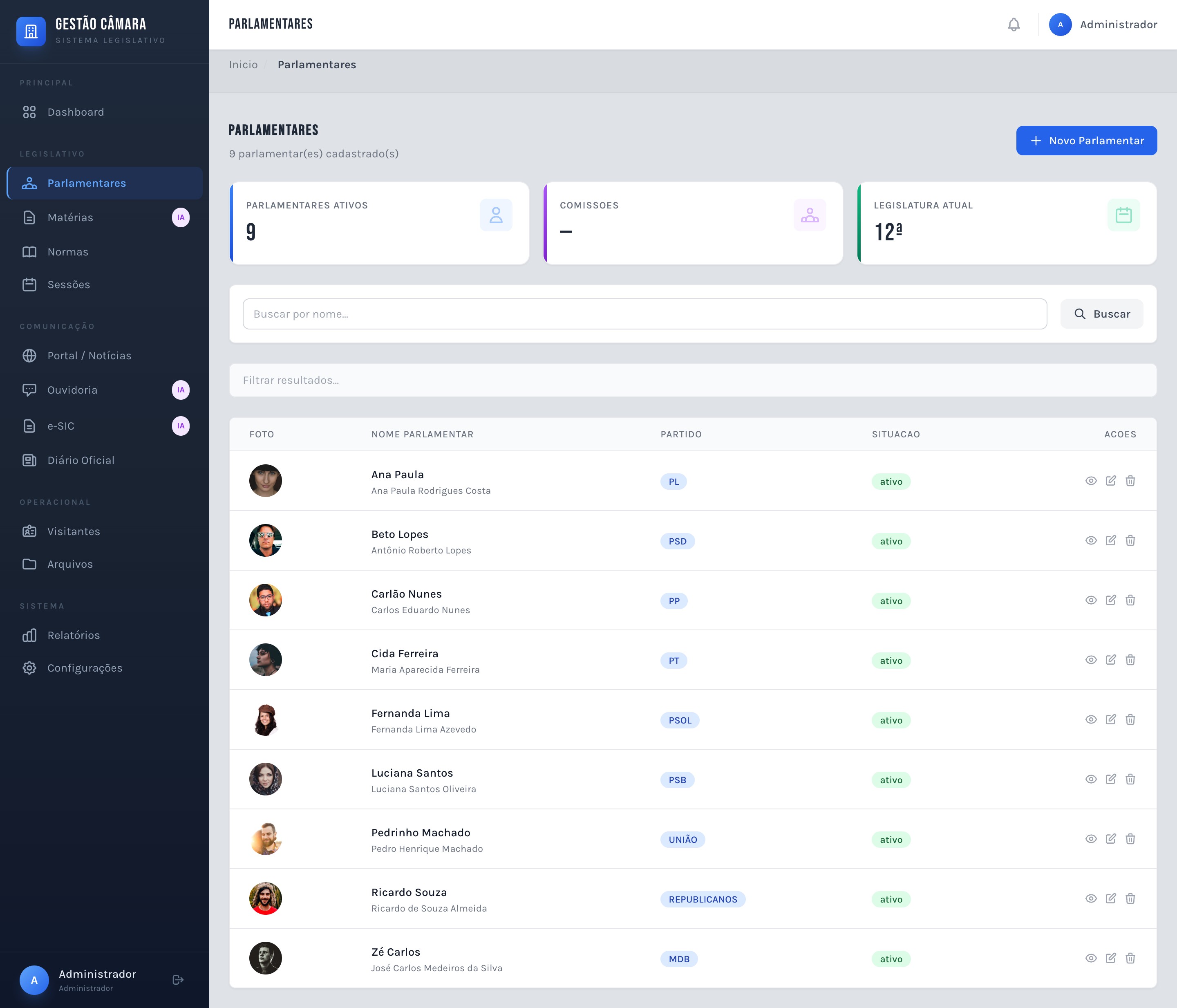Click the calendar icon in Legislatura Atual card
Screen dimensions: 1177x1008
pyautogui.click(x=1123, y=215)
